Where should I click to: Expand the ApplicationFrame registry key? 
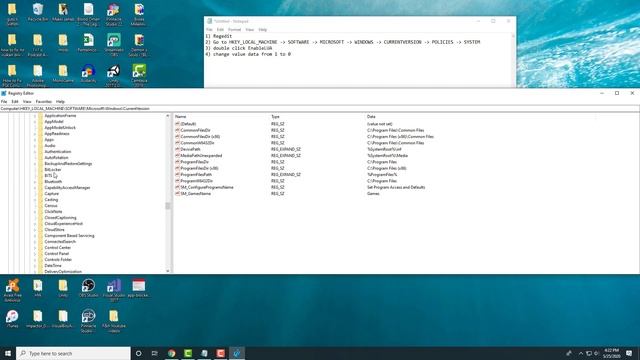point(35,116)
